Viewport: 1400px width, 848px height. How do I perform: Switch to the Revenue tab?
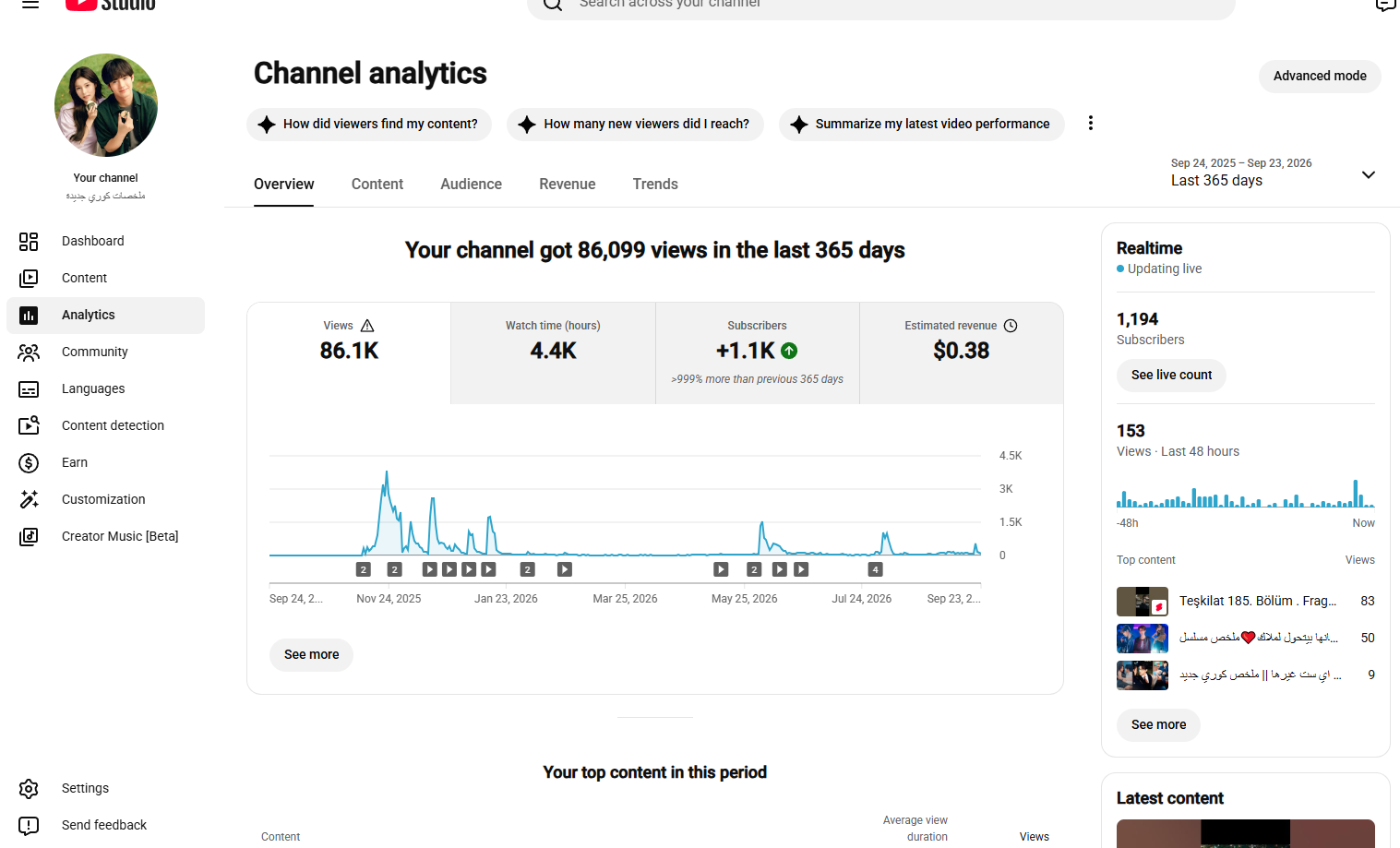[568, 185]
